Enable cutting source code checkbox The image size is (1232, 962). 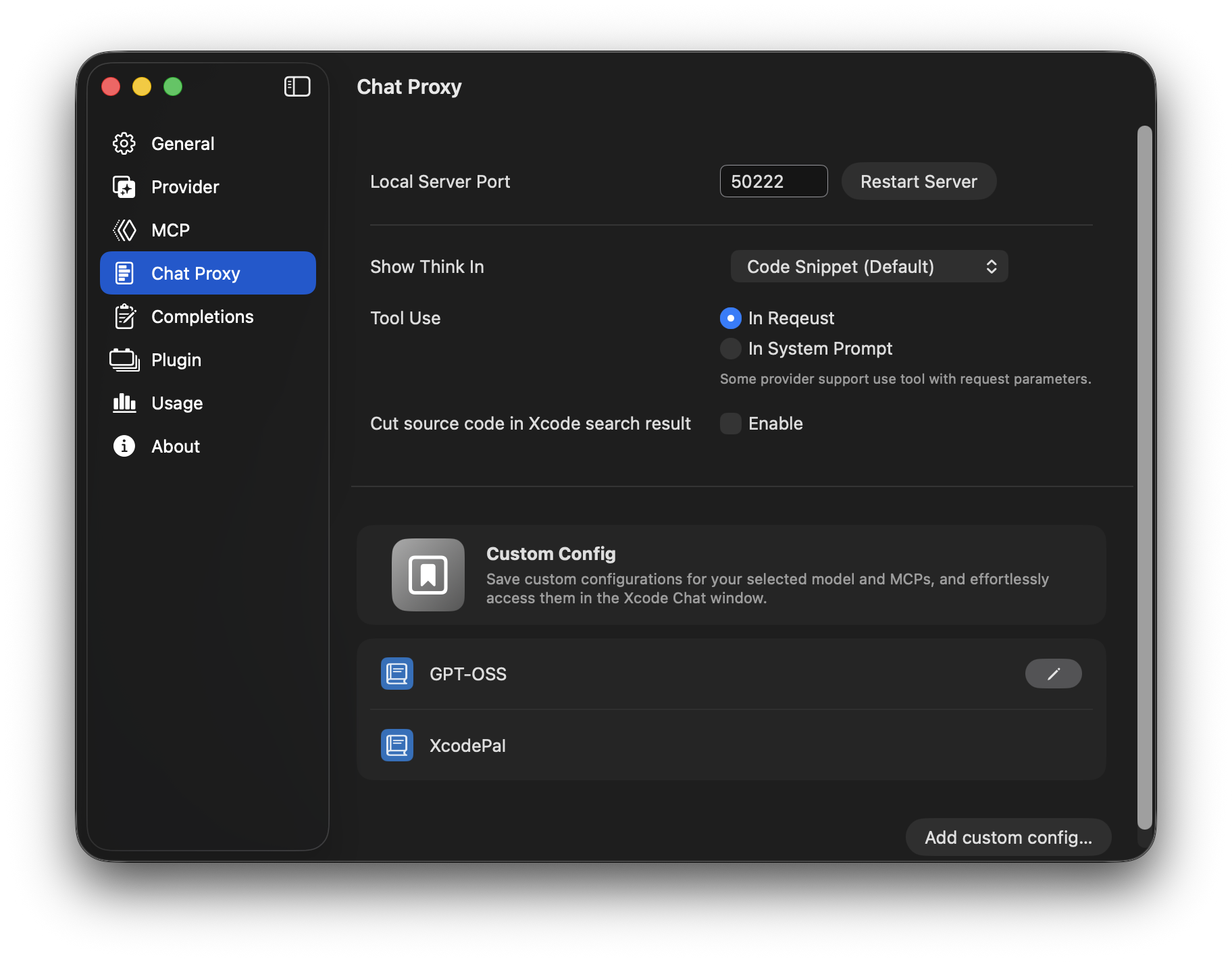click(731, 424)
